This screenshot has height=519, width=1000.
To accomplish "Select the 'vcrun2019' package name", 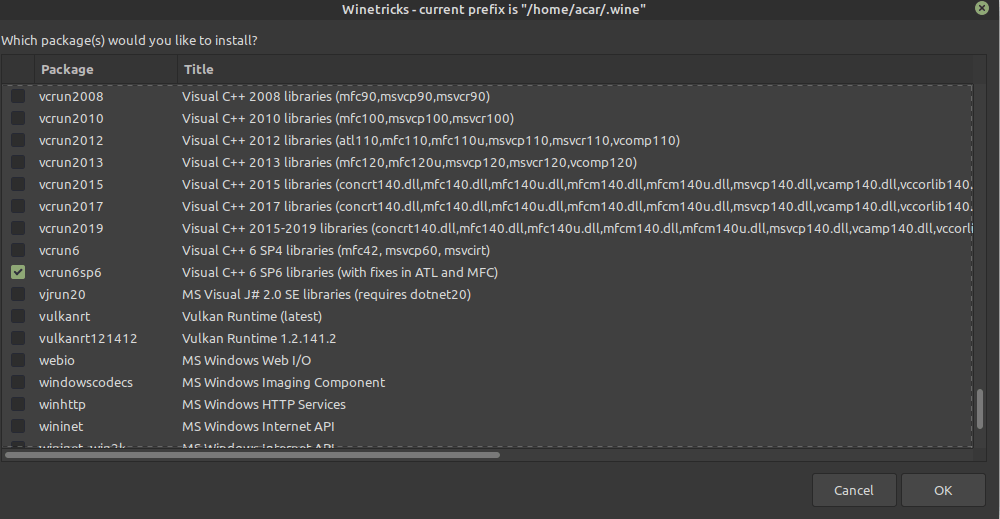I will tap(71, 228).
